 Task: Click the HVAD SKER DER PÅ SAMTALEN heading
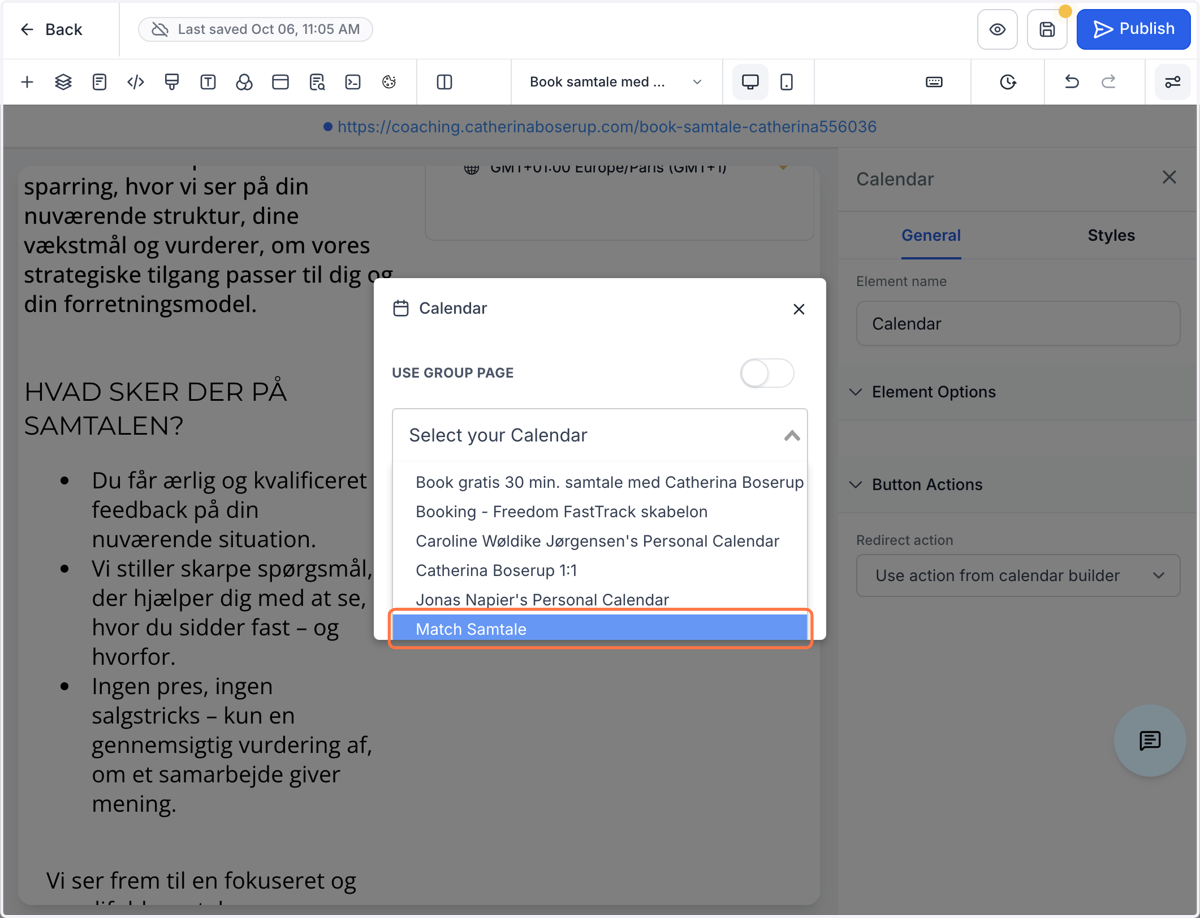coord(156,408)
